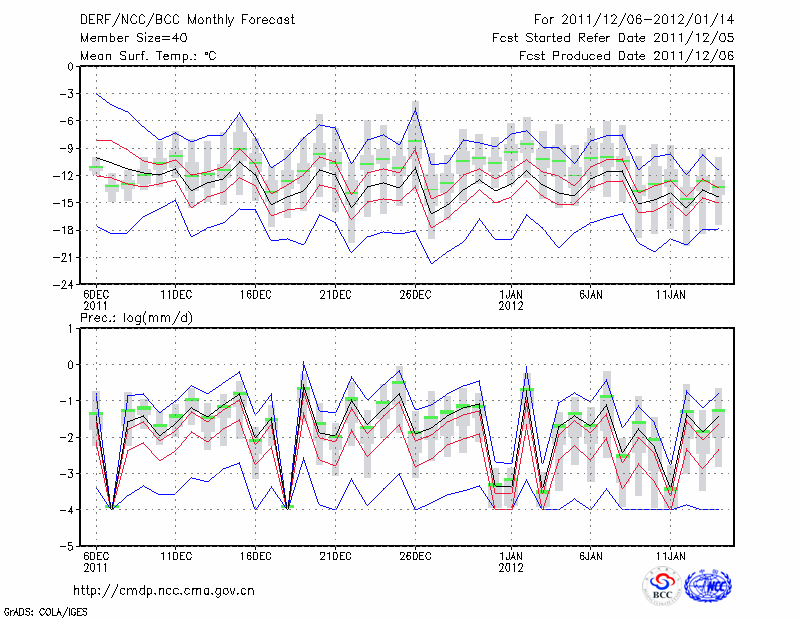Image resolution: width=800 pixels, height=618 pixels.
Task: Click the Fcst Produced Date text
Action: [626, 56]
